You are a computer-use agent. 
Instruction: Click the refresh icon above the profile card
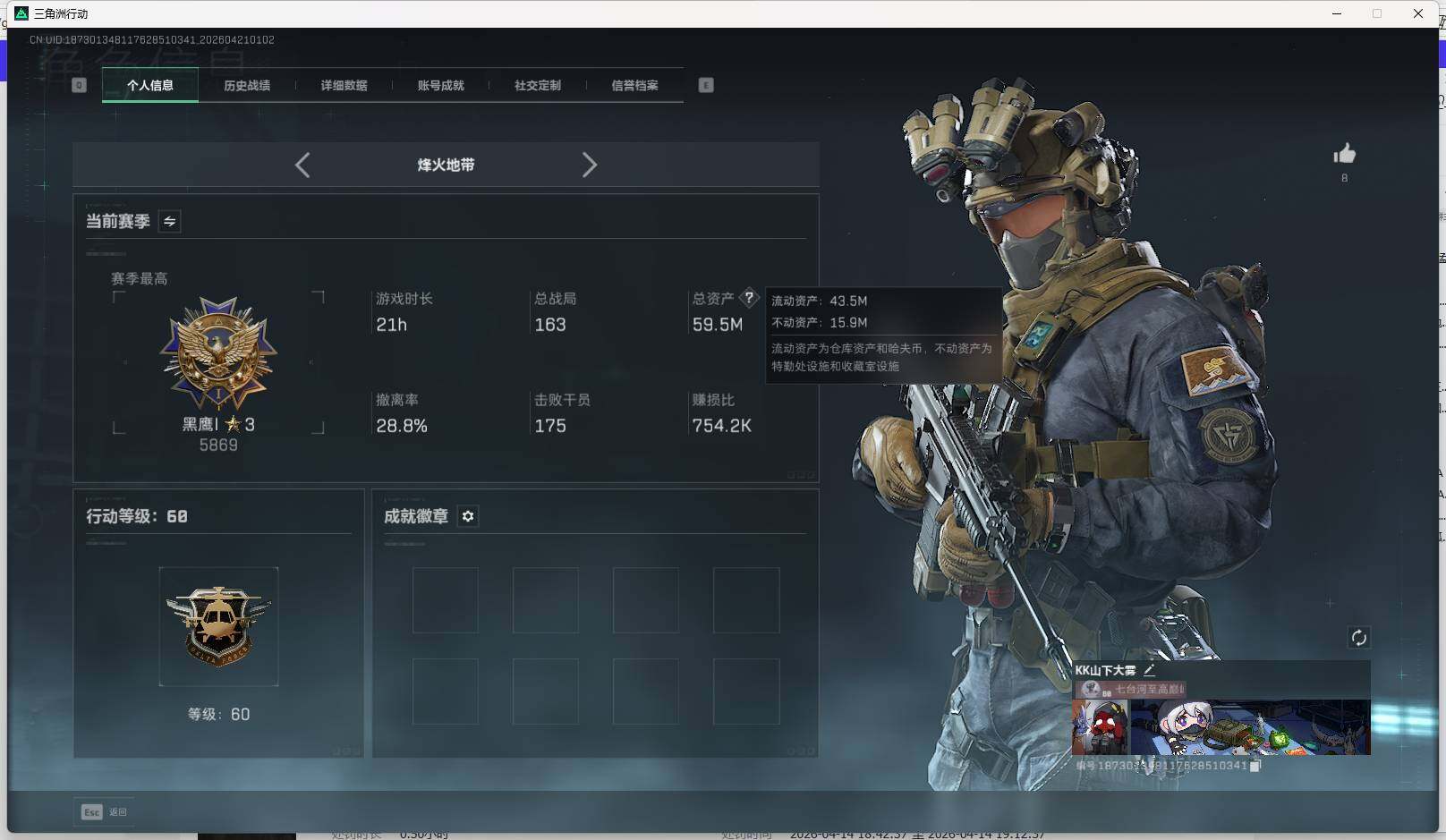pos(1358,637)
